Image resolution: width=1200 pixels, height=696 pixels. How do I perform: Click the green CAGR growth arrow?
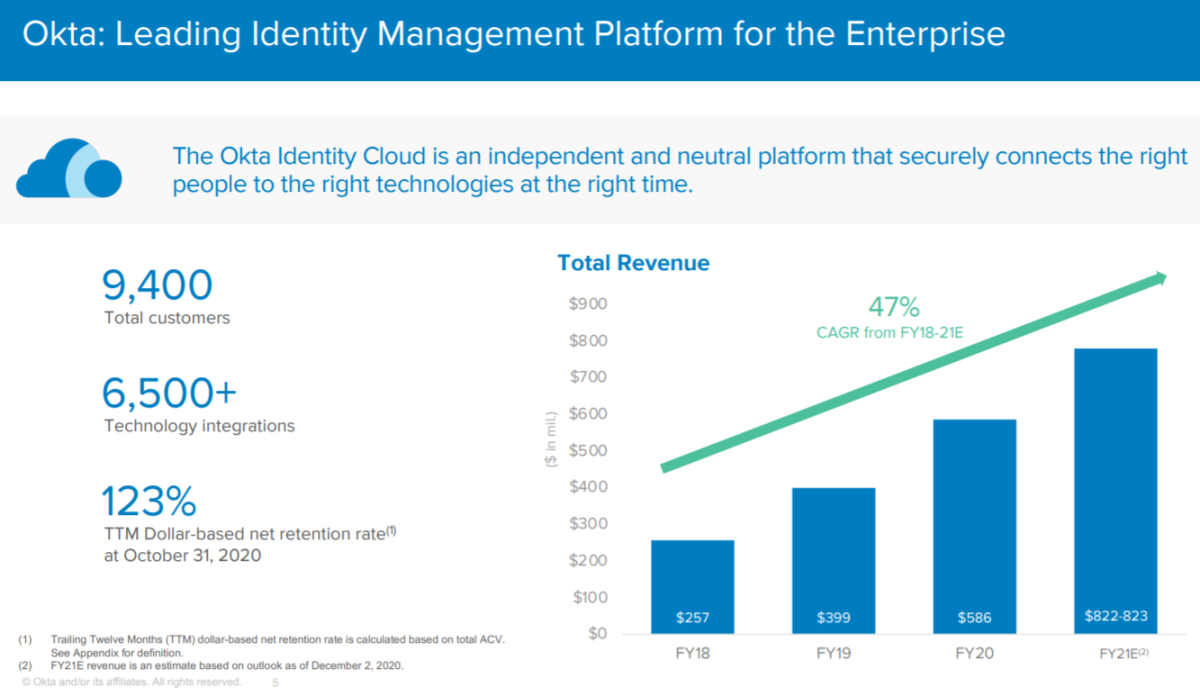pyautogui.click(x=913, y=371)
